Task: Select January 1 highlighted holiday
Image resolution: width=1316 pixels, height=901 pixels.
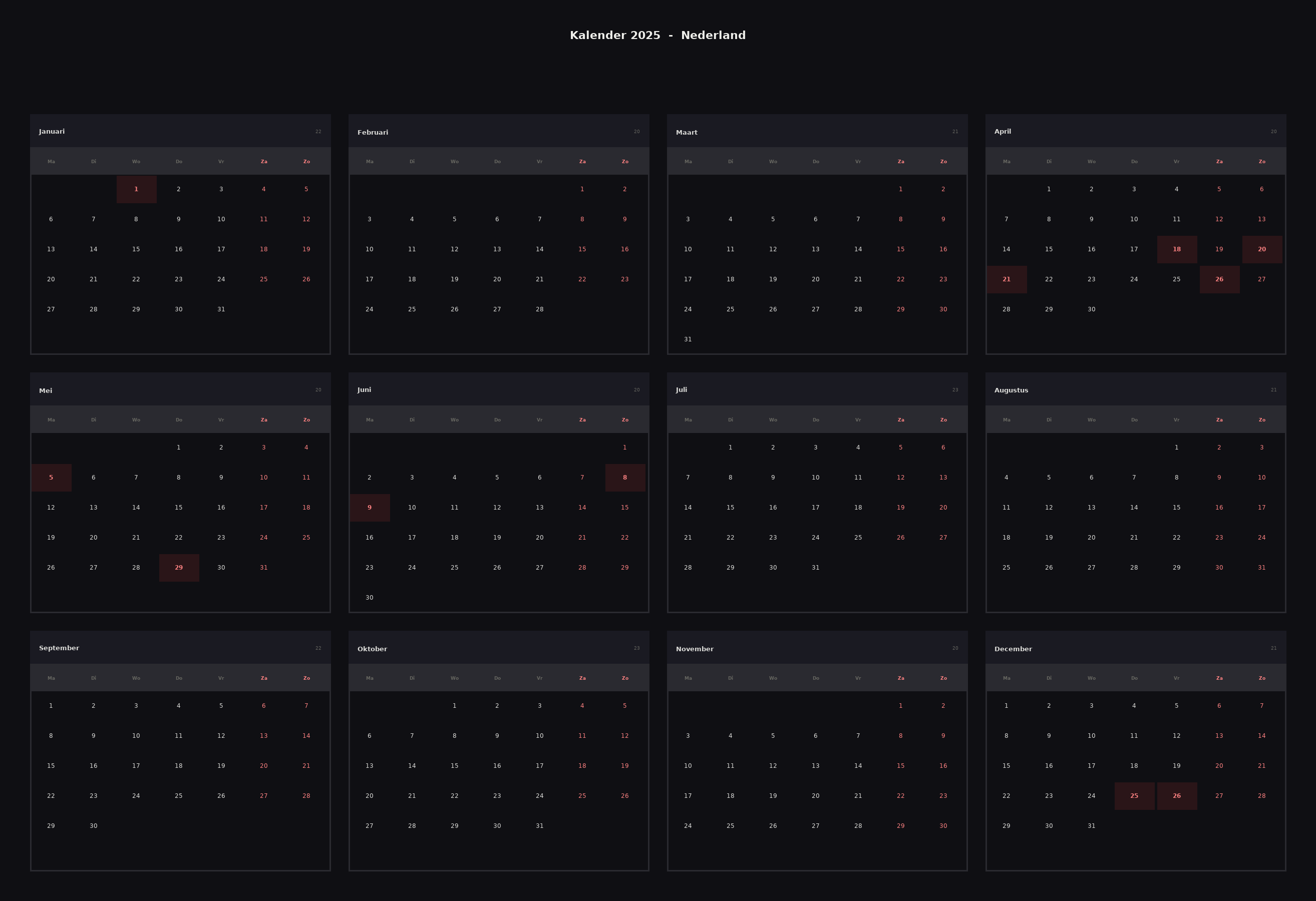Action: pyautogui.click(x=137, y=190)
